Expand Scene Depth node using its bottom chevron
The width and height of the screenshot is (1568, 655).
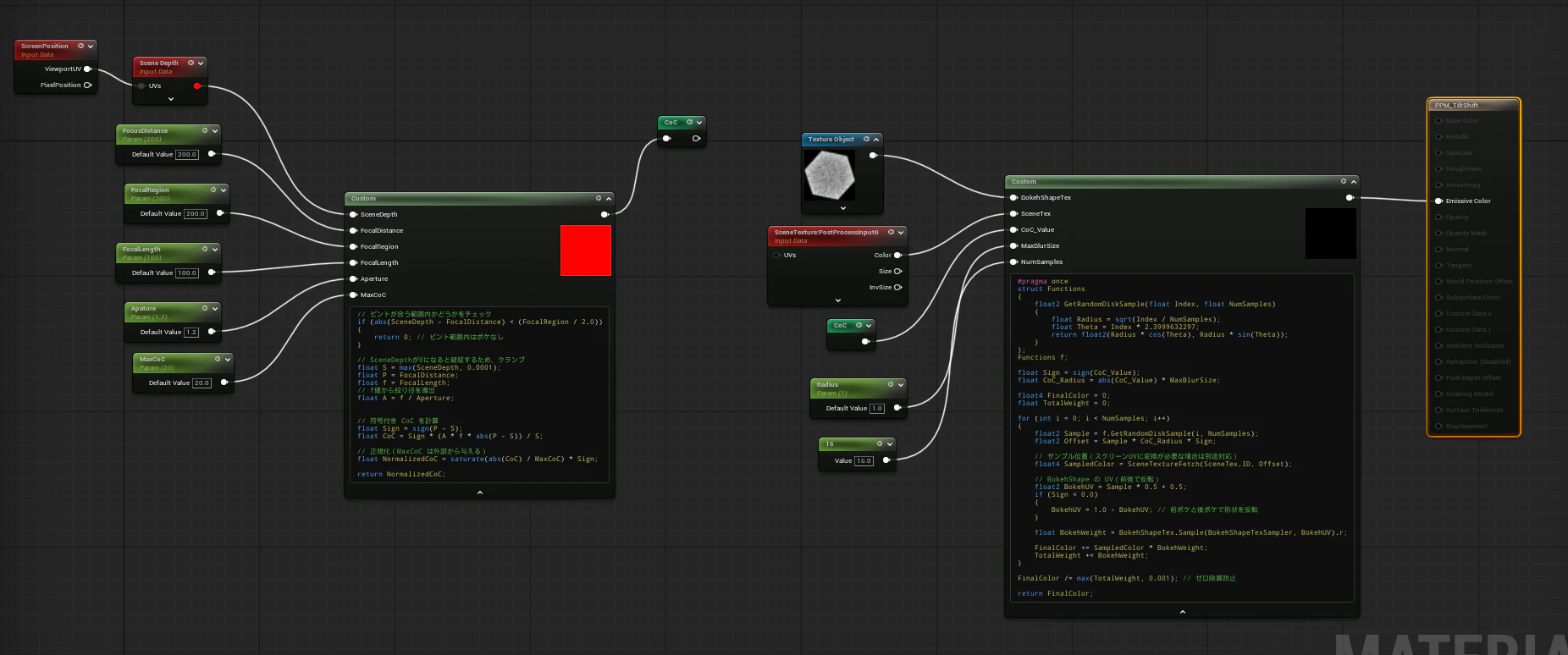coord(171,99)
